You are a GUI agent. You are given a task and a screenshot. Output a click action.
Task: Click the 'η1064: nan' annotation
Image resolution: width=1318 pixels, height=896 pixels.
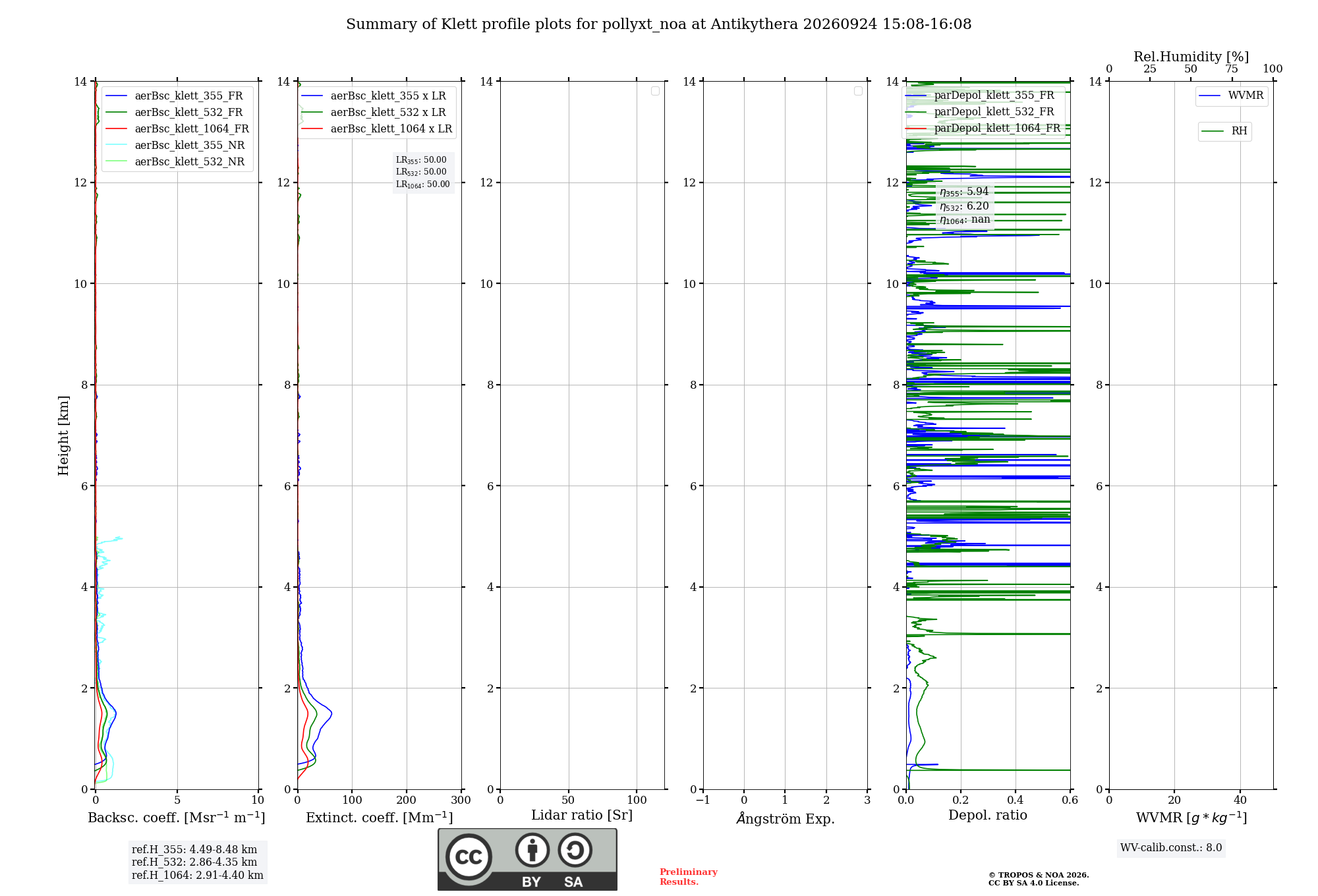click(x=965, y=220)
